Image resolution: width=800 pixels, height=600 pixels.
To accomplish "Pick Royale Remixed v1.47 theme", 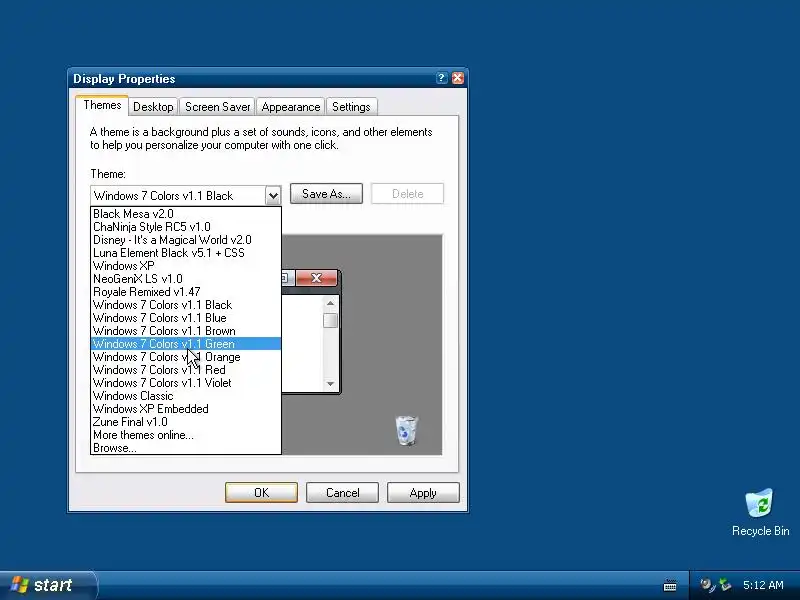I will click(186, 292).
